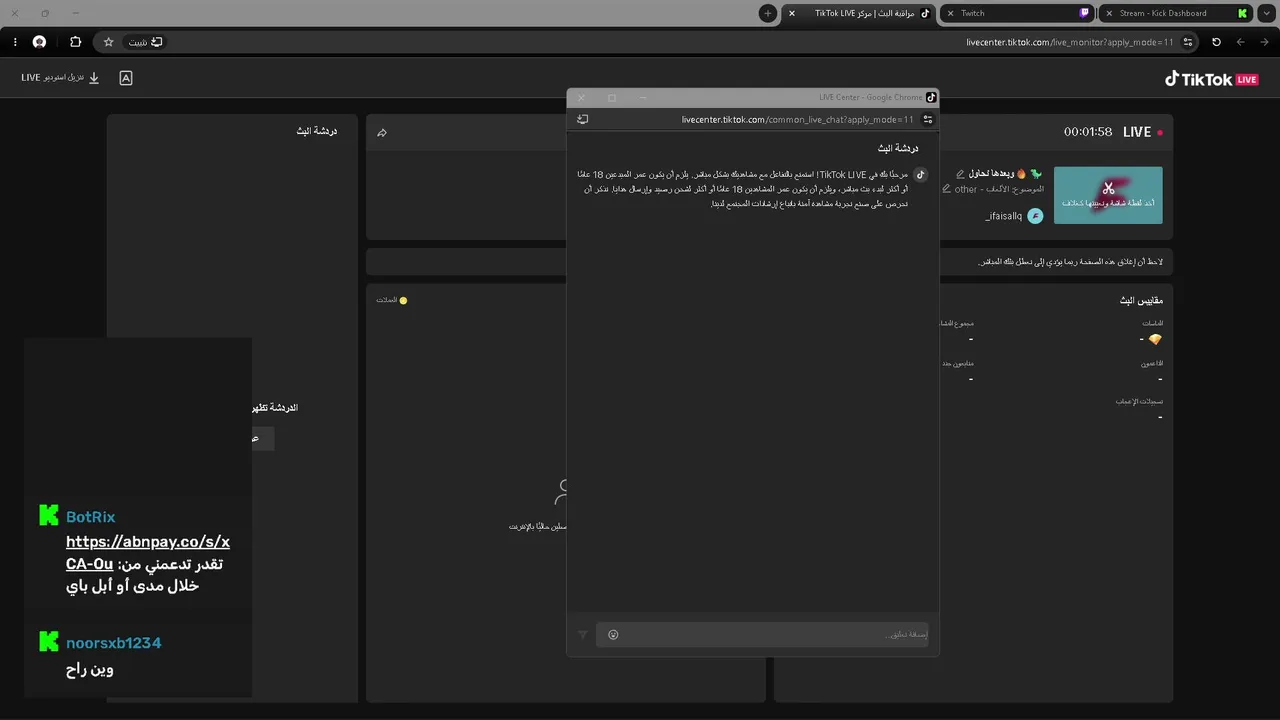This screenshot has width=1280, height=720.
Task: Click the TikTok avatar beside welcome message
Action: [921, 174]
